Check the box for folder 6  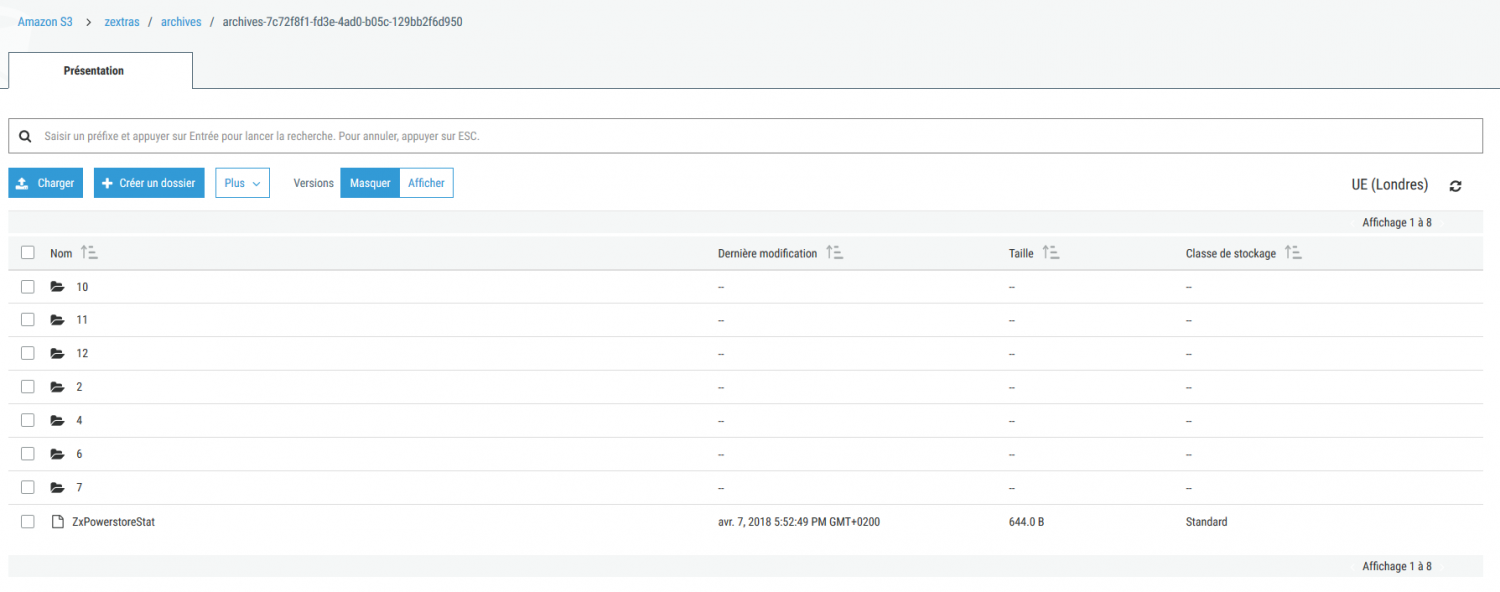(x=28, y=454)
